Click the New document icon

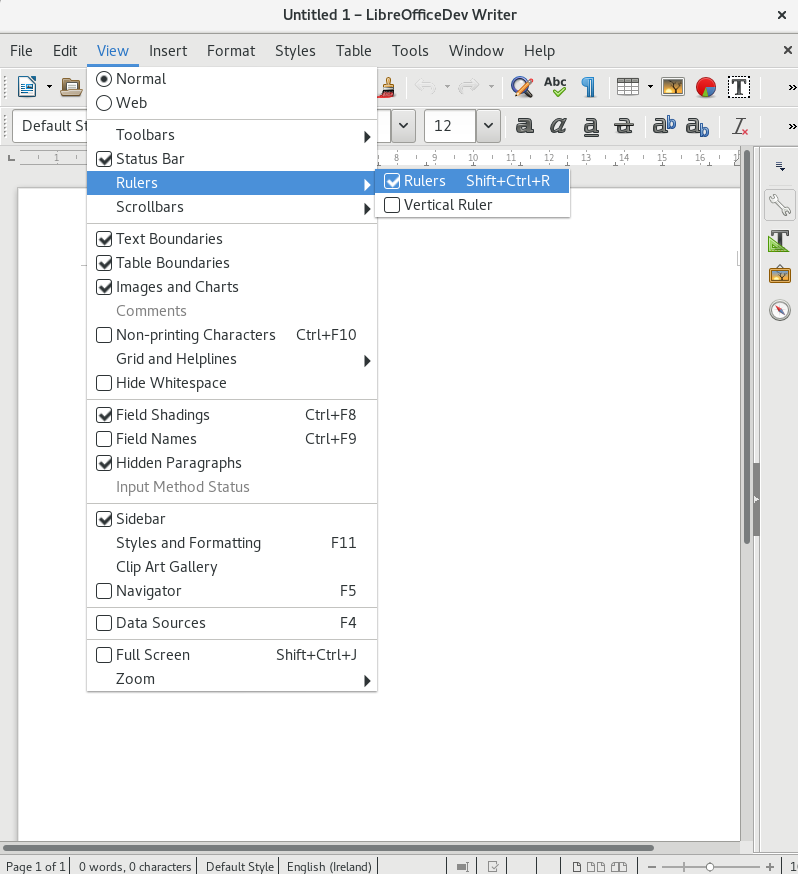coord(27,86)
